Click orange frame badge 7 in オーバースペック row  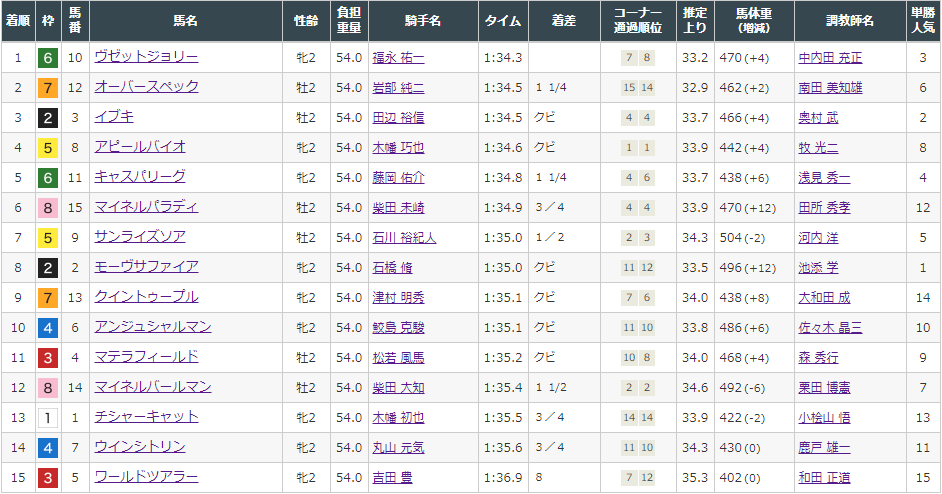(x=48, y=88)
